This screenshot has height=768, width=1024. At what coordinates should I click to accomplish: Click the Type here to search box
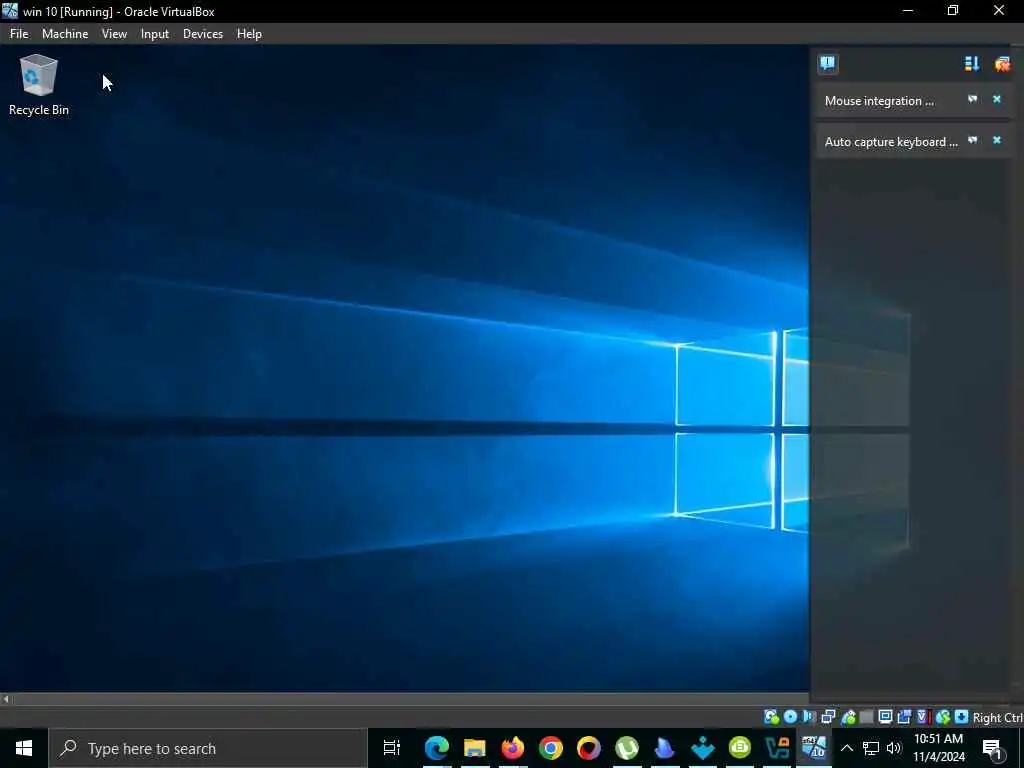click(208, 748)
